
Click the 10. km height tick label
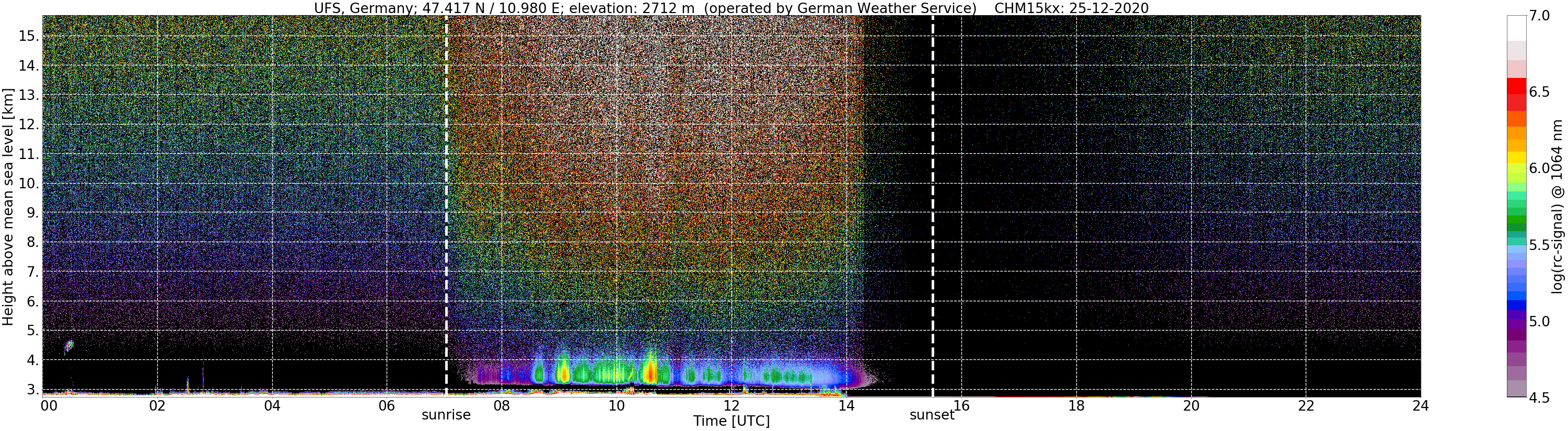(29, 184)
